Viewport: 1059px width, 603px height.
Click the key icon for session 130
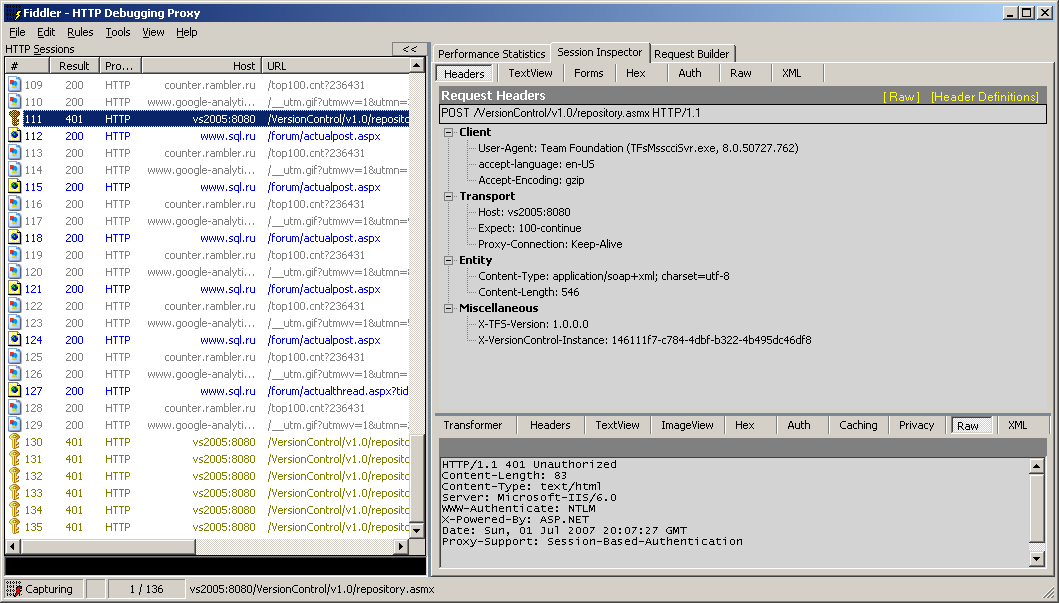click(x=14, y=442)
